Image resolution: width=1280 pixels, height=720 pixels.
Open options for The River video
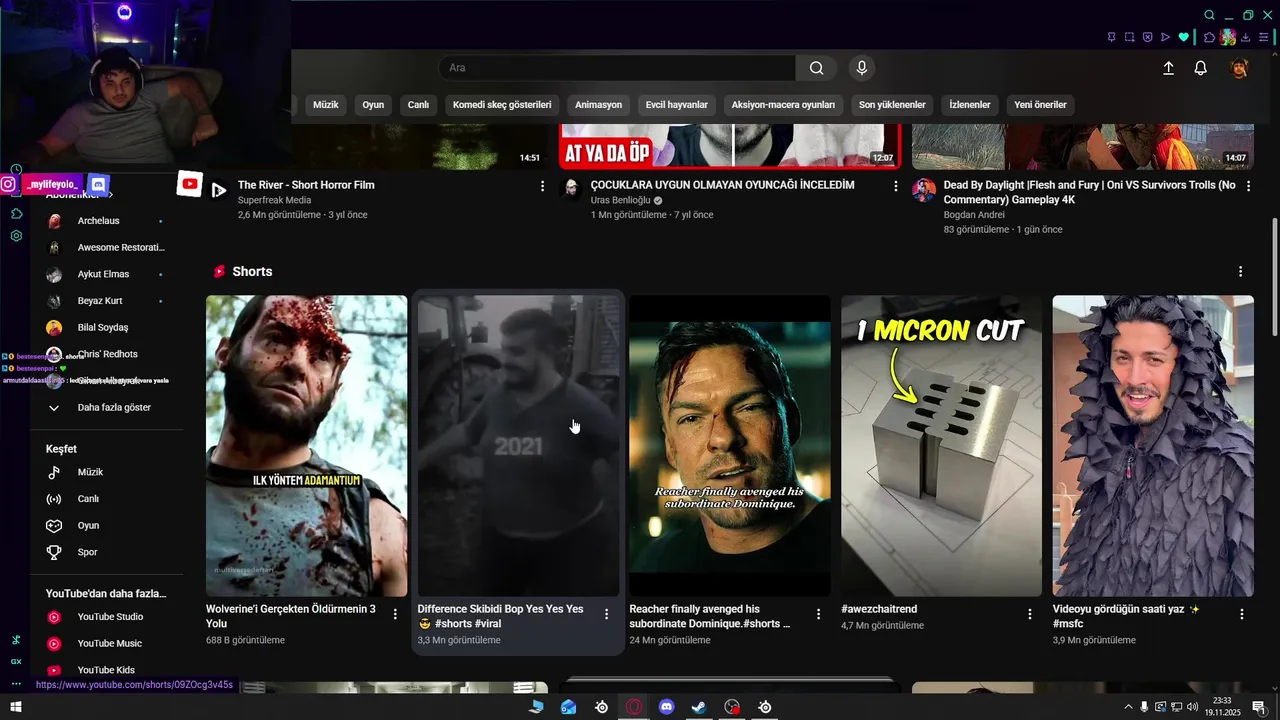(x=543, y=186)
